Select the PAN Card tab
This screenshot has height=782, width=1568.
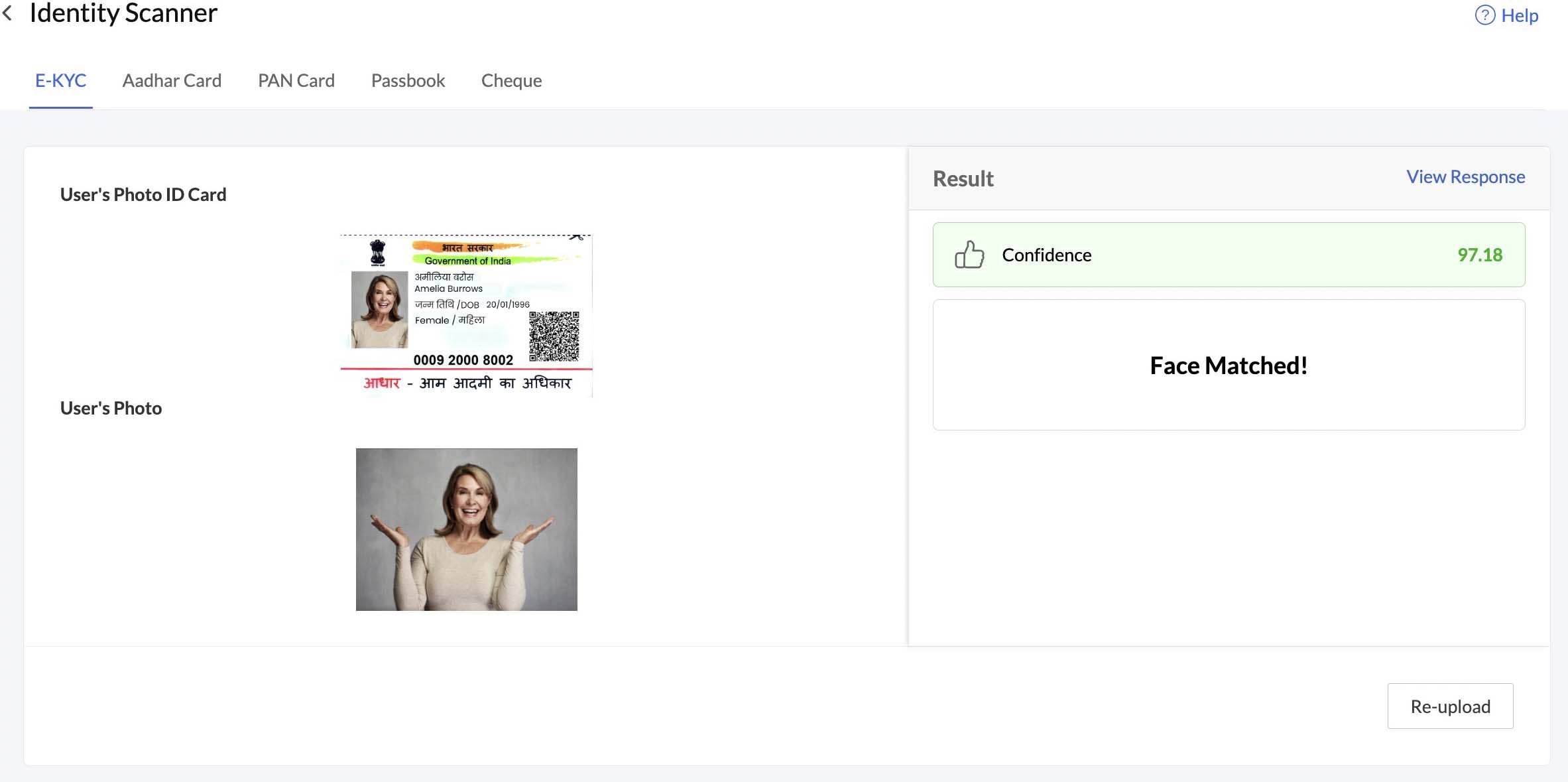click(296, 81)
